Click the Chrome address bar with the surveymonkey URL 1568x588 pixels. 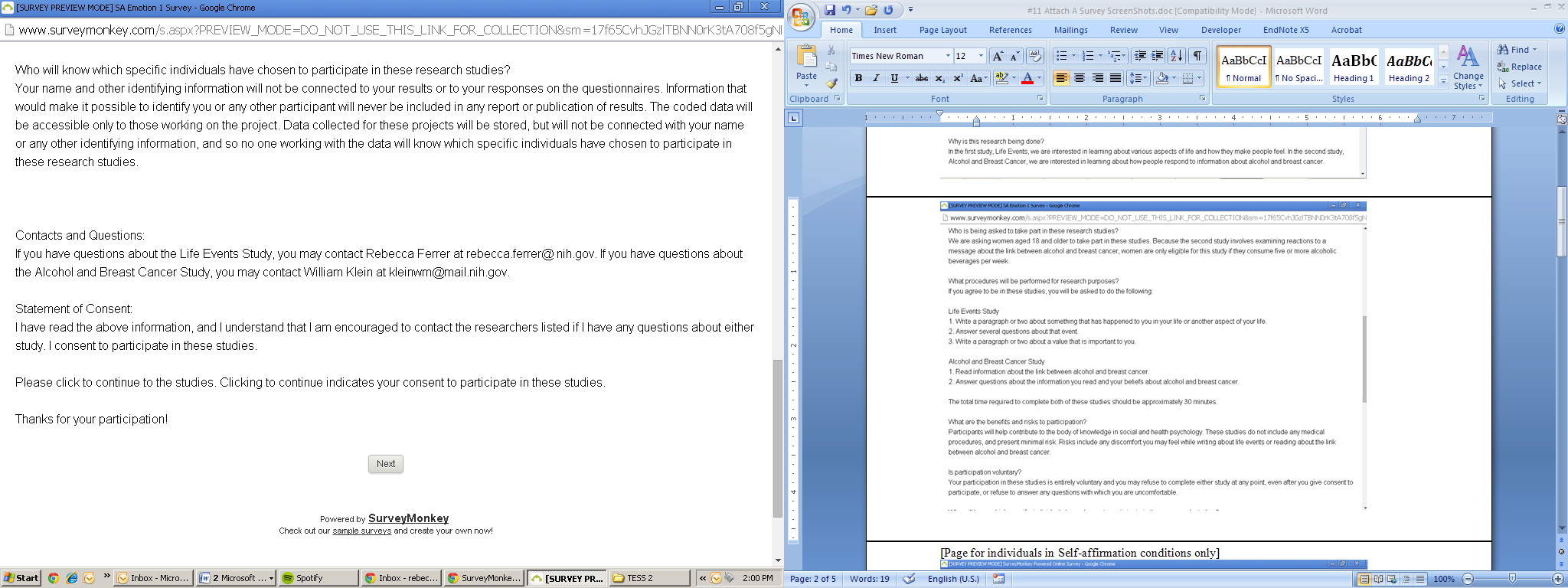click(x=392, y=30)
